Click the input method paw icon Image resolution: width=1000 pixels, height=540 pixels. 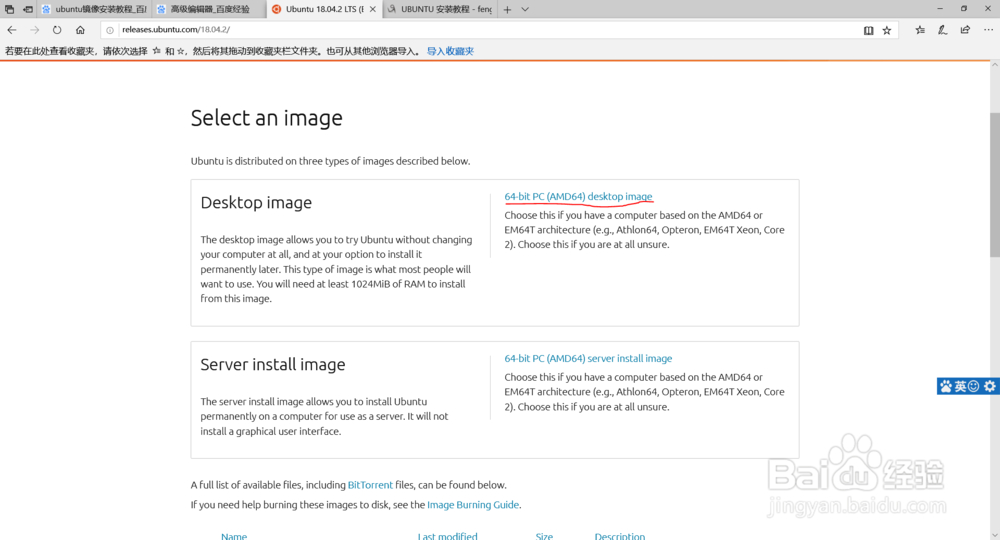pyautogui.click(x=946, y=386)
